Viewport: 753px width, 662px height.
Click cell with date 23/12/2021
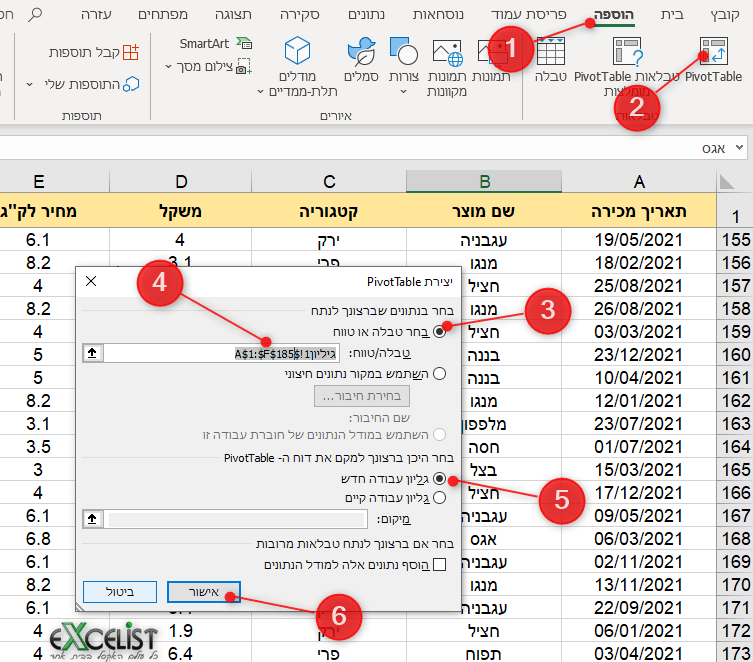point(639,355)
